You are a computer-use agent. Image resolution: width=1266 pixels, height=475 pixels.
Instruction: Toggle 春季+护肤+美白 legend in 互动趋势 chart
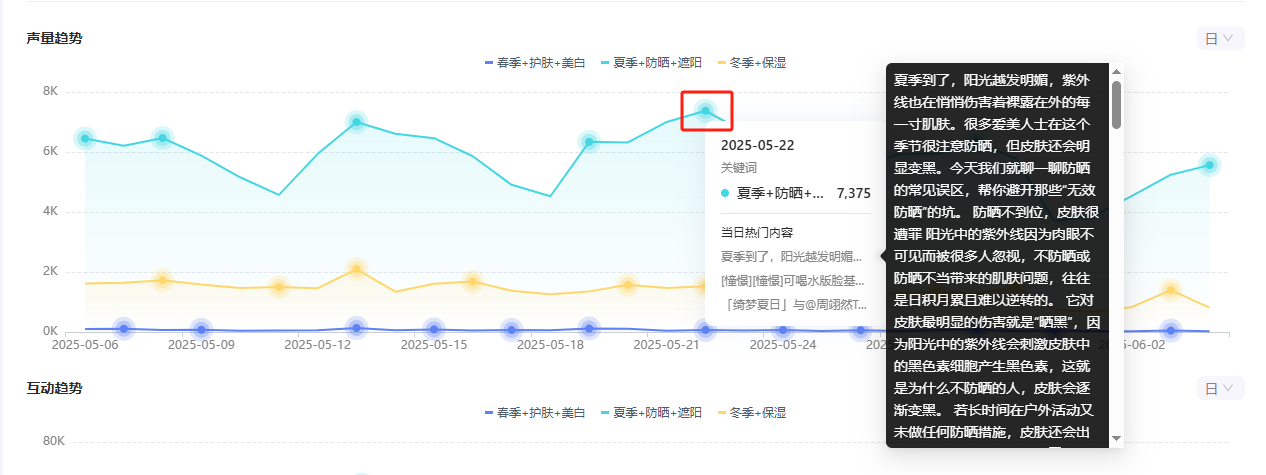(534, 412)
